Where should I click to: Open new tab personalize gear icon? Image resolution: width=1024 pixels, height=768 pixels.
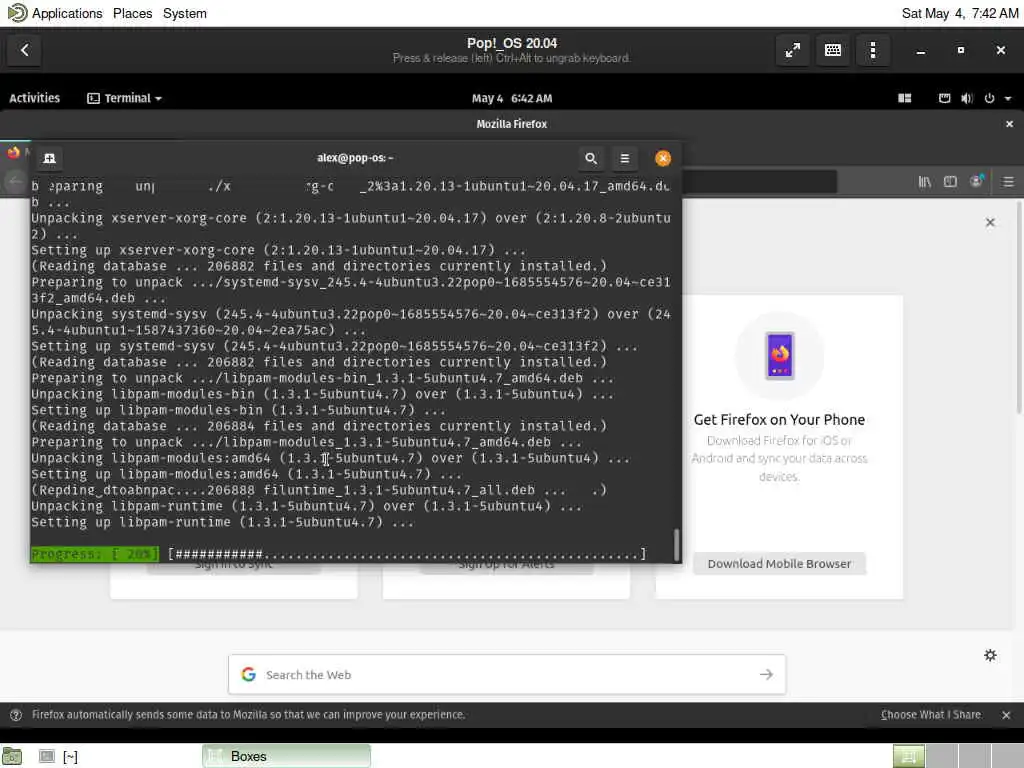(x=990, y=655)
